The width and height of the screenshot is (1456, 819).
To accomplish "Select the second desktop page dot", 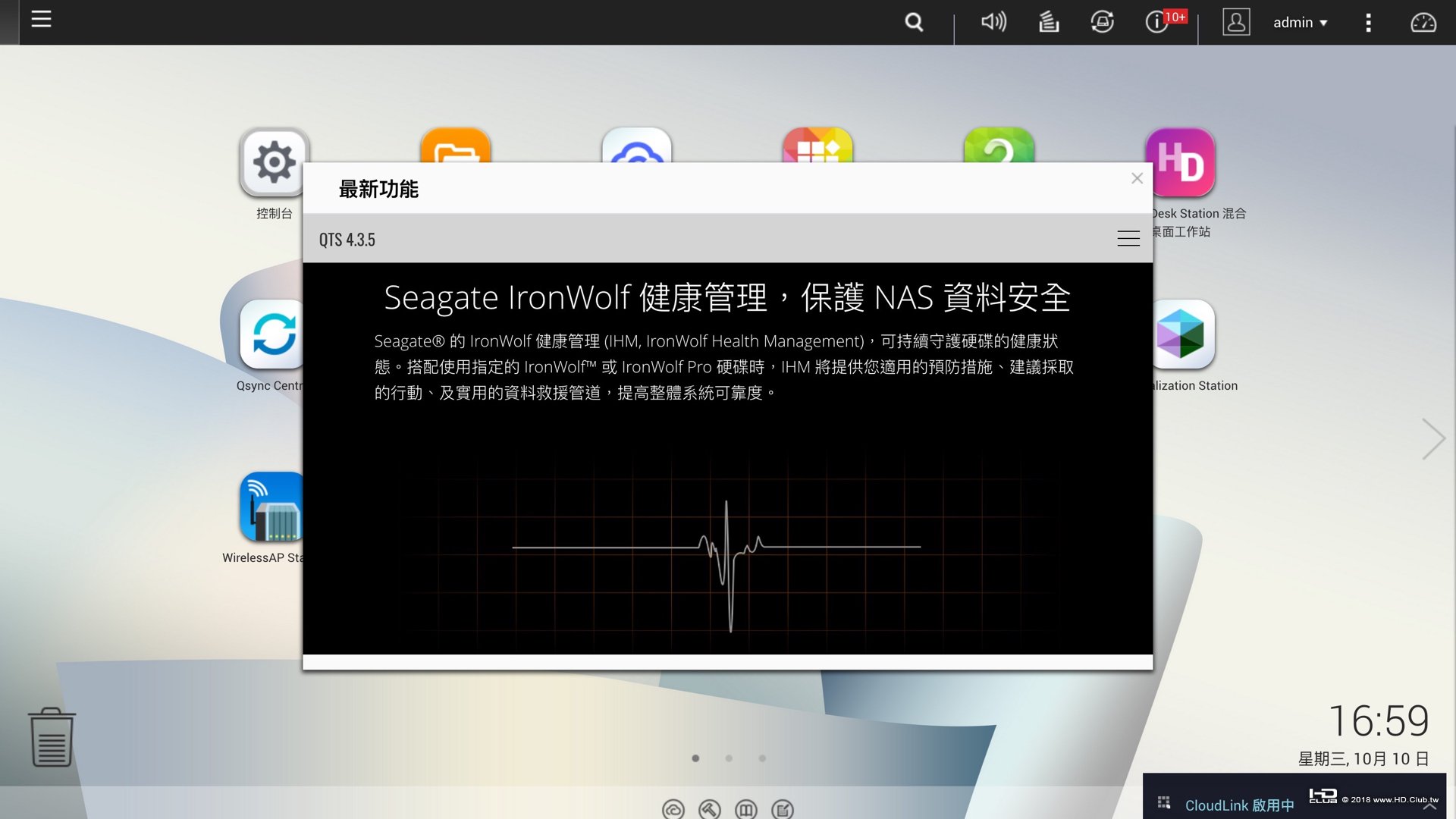I will pos(729,758).
